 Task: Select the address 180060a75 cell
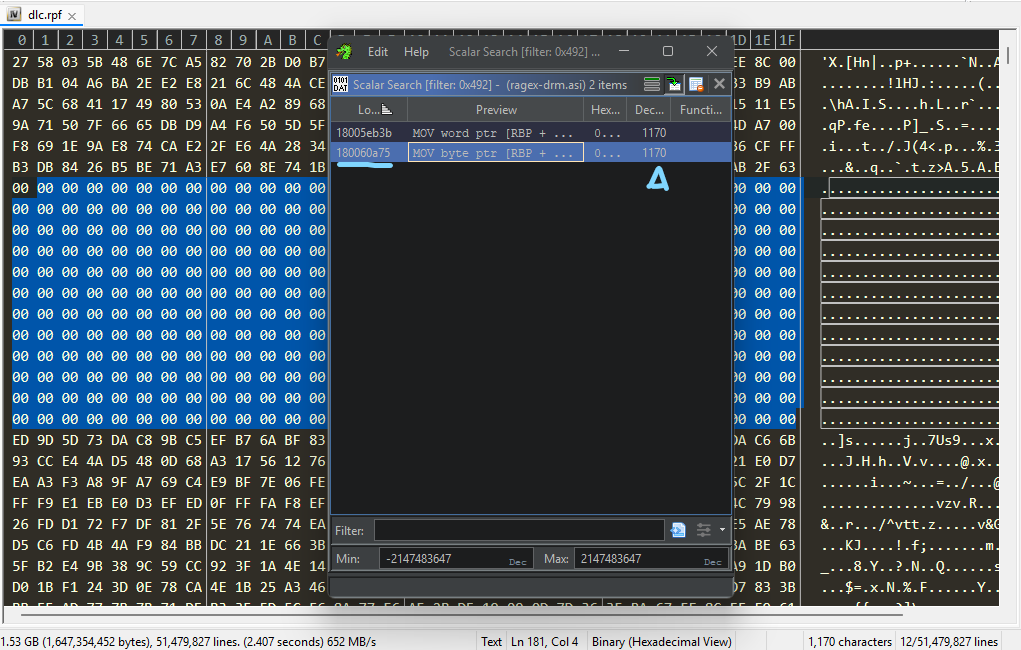[x=363, y=152]
